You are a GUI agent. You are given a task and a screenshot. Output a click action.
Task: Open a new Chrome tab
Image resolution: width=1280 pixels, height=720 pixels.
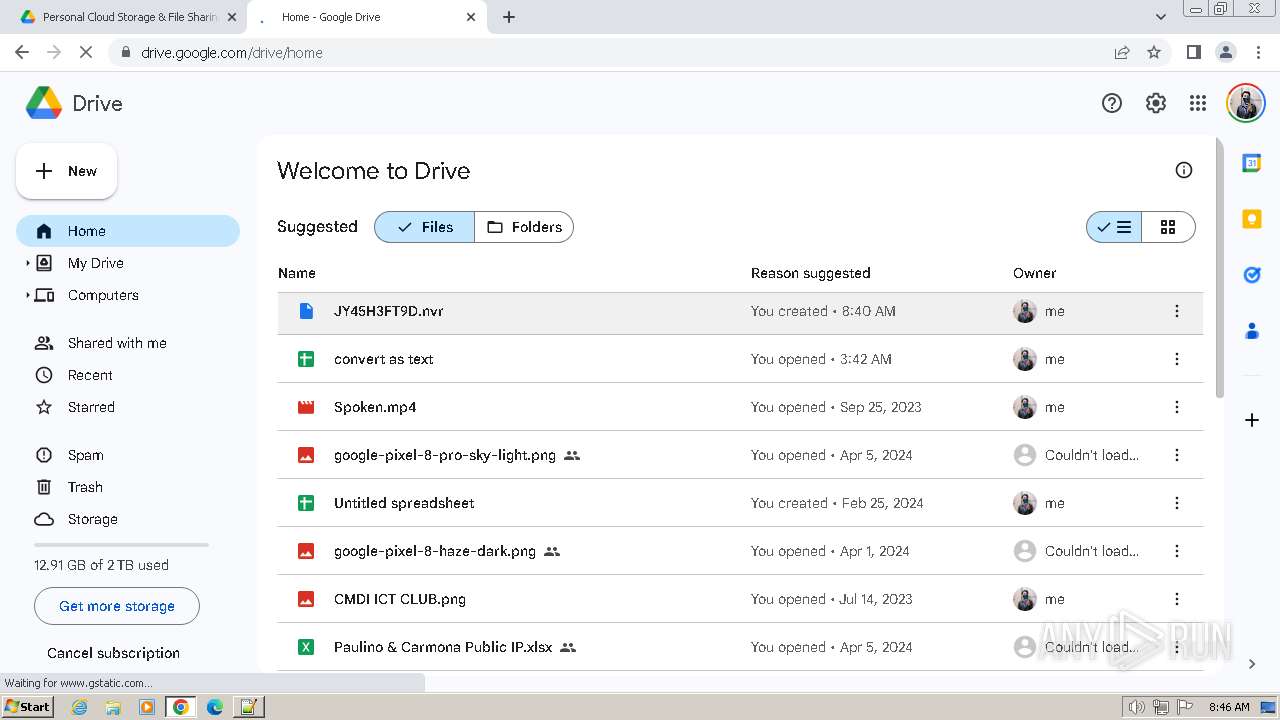(509, 17)
